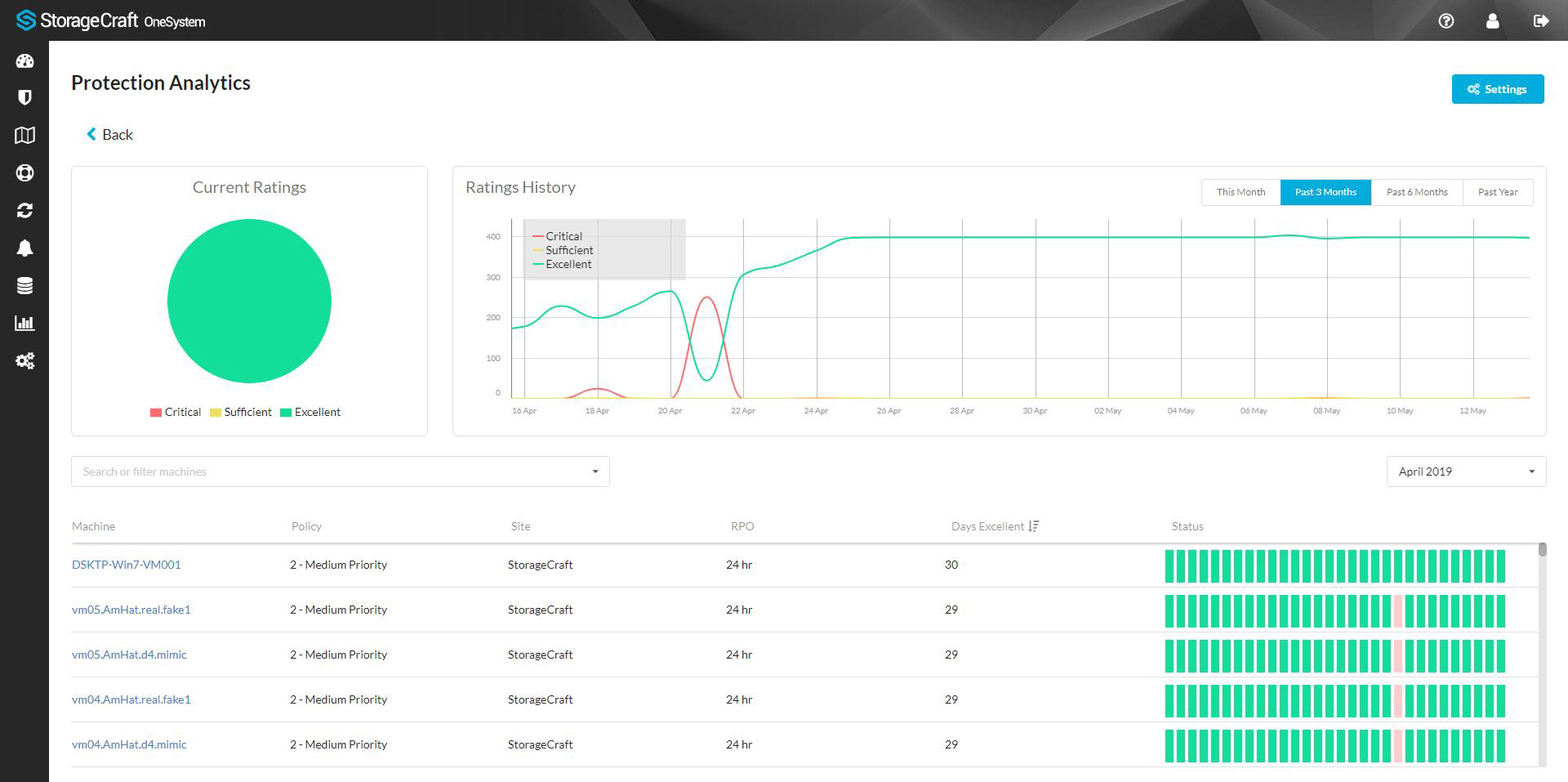The image size is (1568, 782).
Task: Open the user account icon
Action: pos(1492,21)
